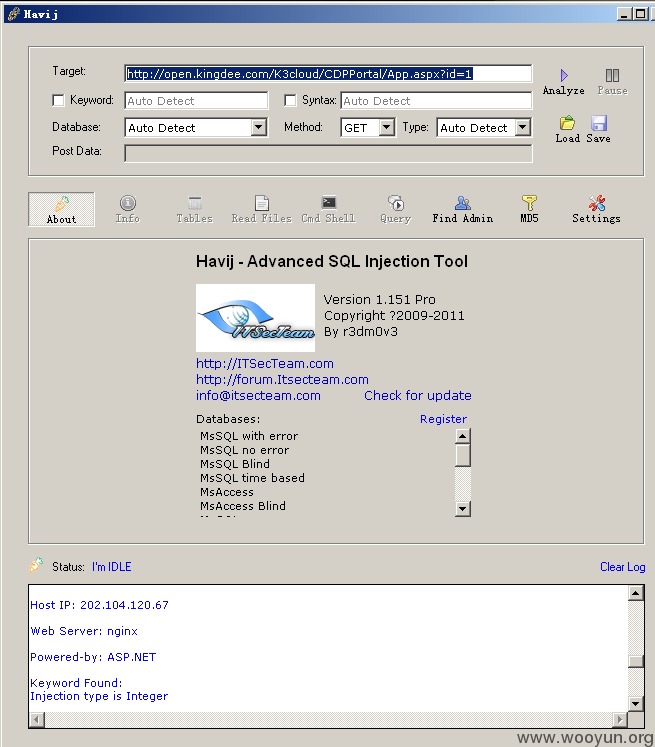Click the Post Data field
Viewport: 655px width, 747px height.
click(328, 153)
